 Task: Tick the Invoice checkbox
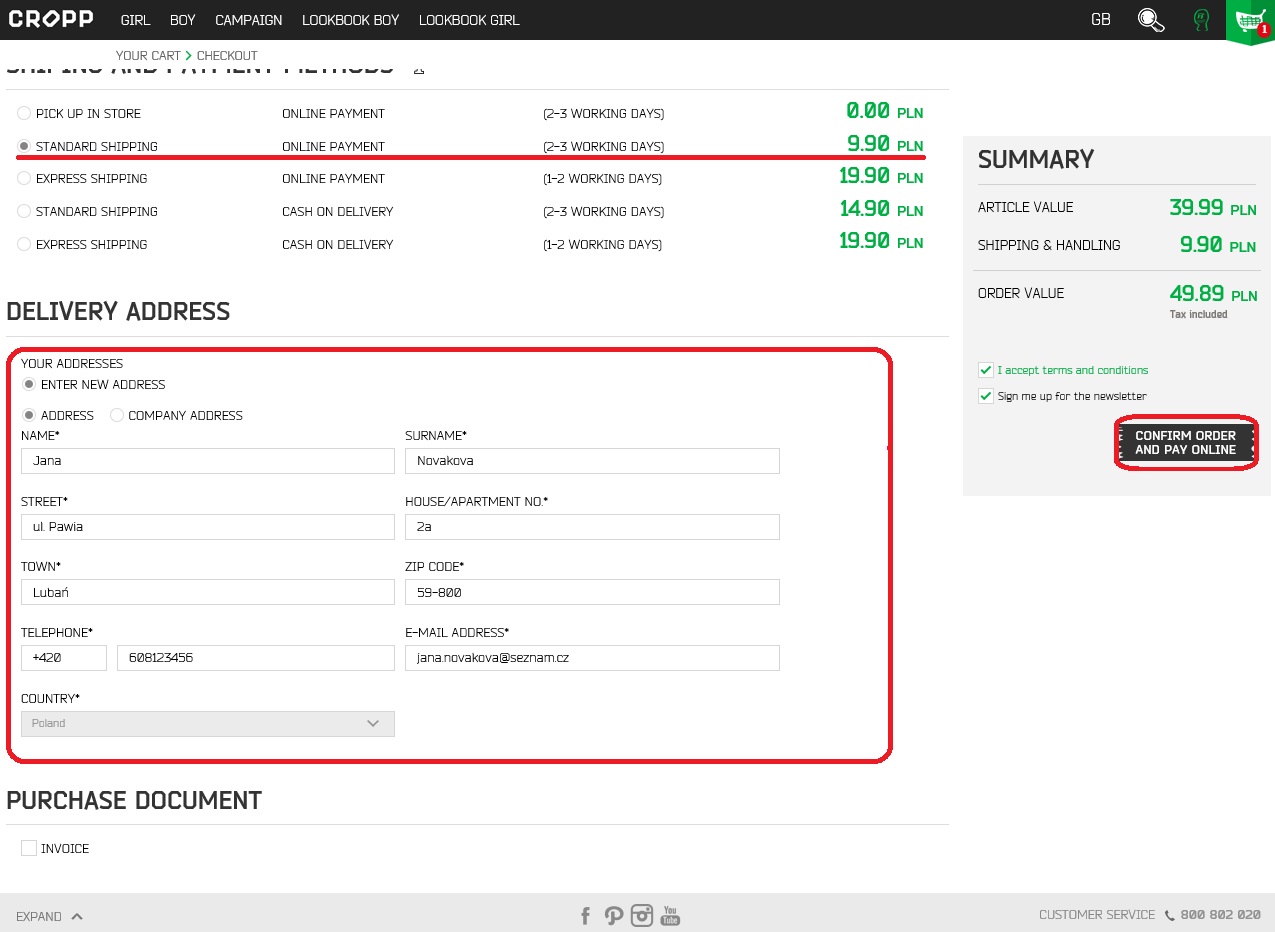coord(29,848)
